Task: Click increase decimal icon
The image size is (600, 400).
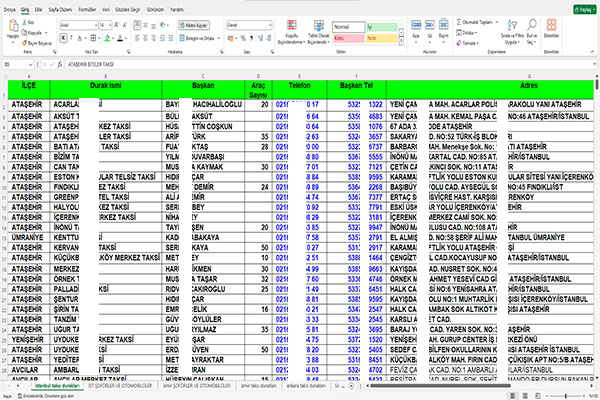Action: (260, 38)
